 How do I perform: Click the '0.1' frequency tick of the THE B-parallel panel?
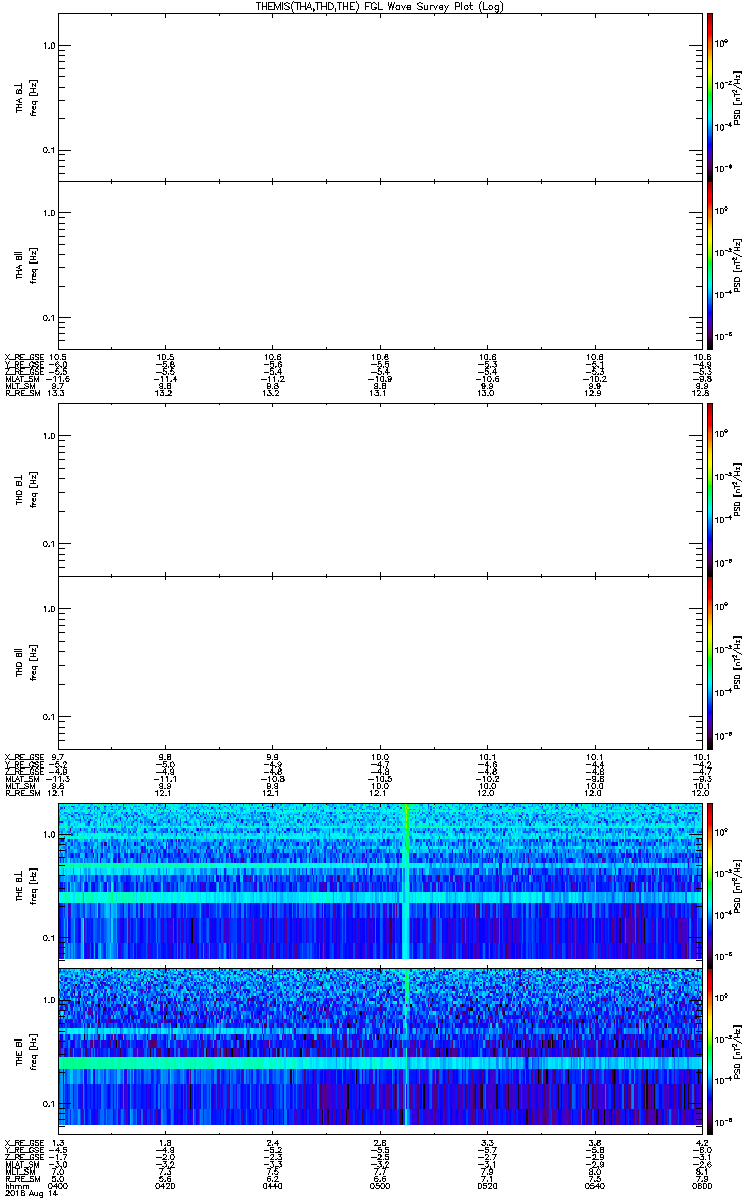tap(50, 1103)
